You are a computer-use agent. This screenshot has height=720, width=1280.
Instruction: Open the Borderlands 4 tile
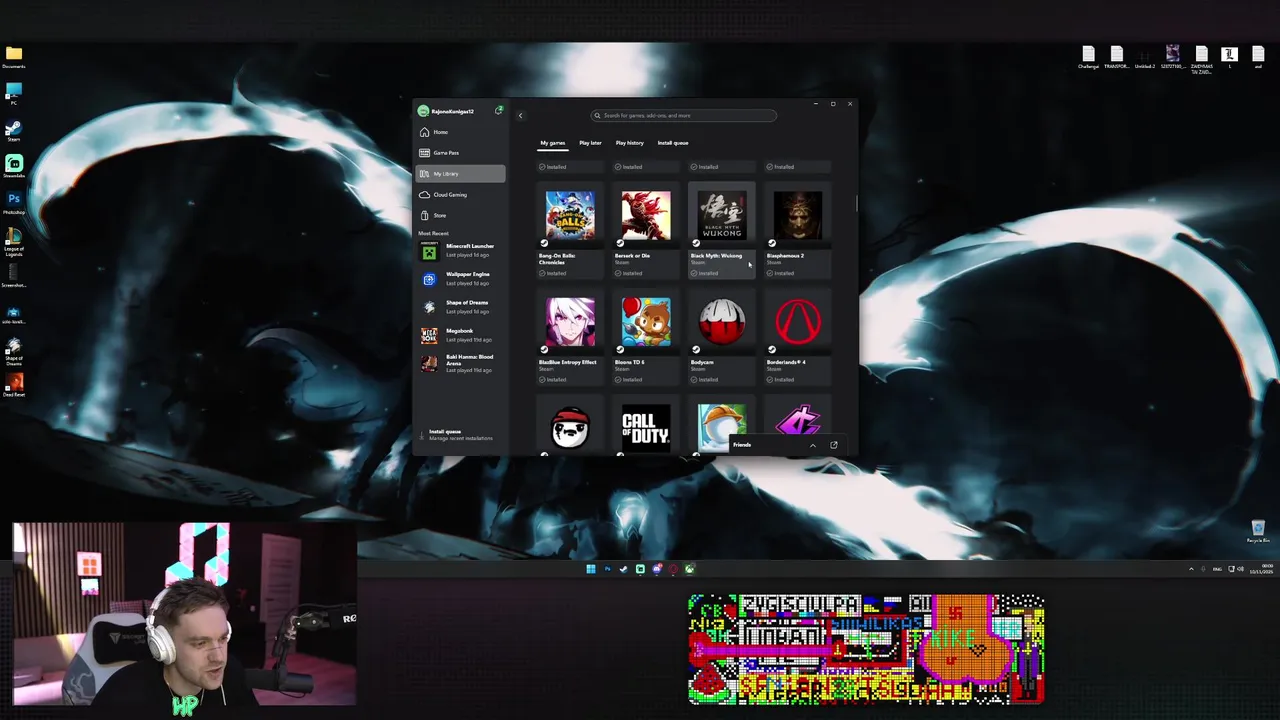pyautogui.click(x=798, y=339)
